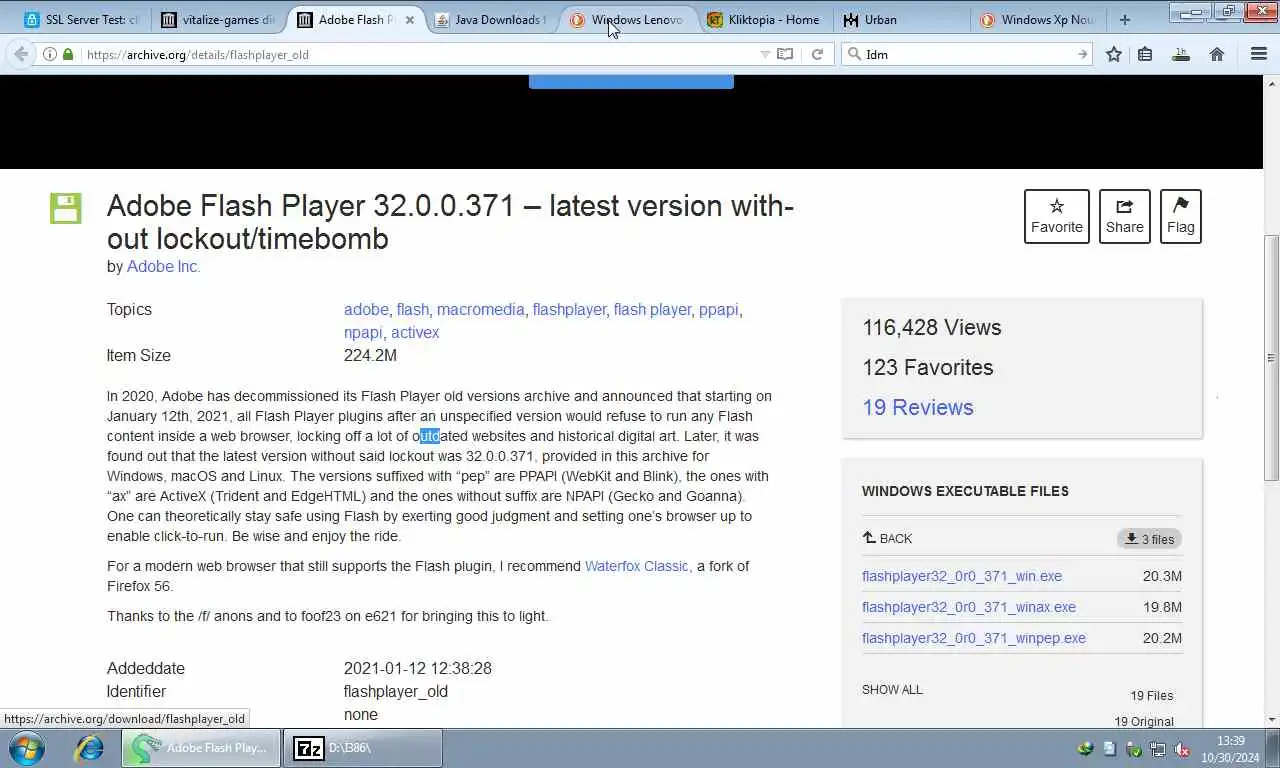1280x768 pixels.
Task: Download flashplayer32_0r0_371_winpep.exe
Action: 974,638
